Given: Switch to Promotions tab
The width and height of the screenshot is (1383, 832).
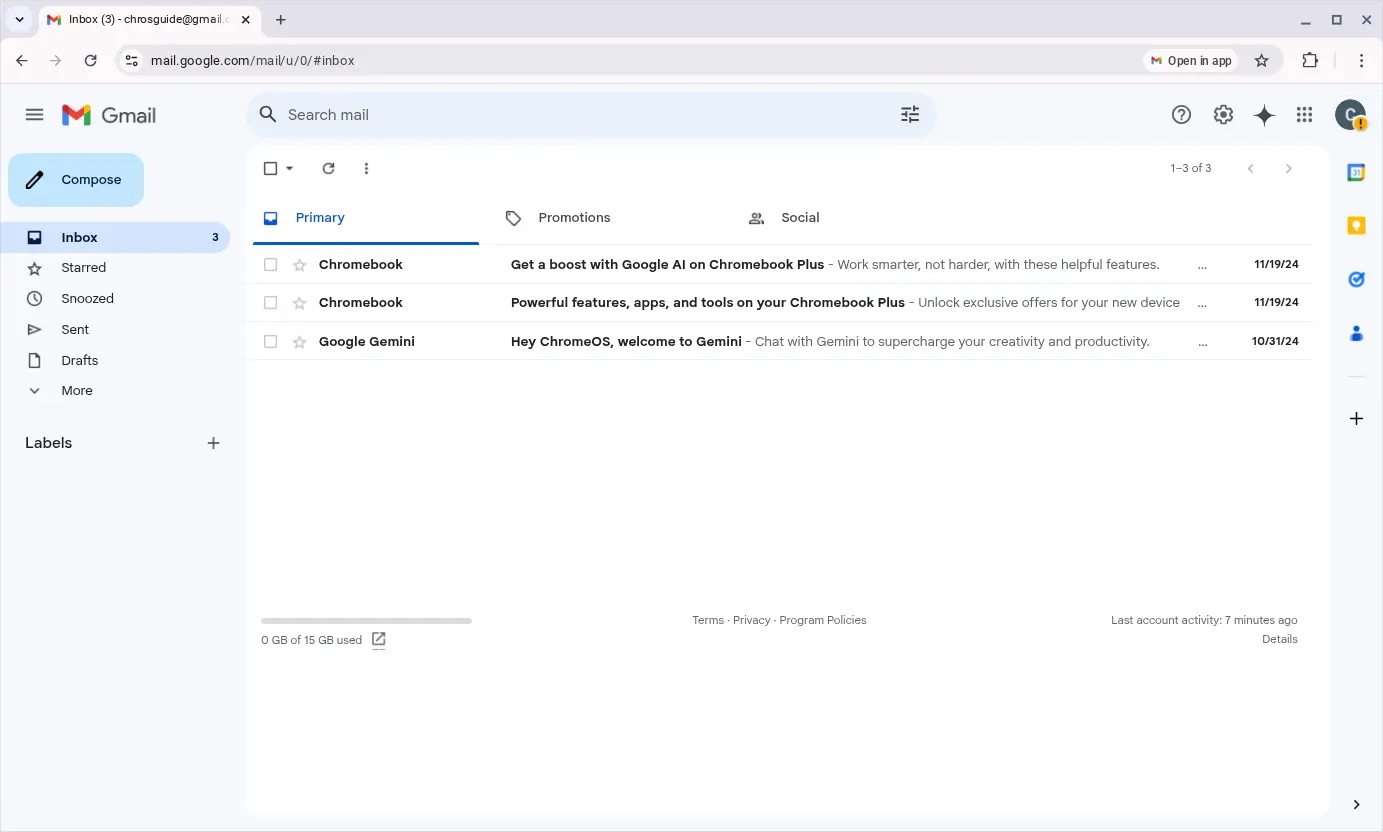Looking at the screenshot, I should 573,218.
